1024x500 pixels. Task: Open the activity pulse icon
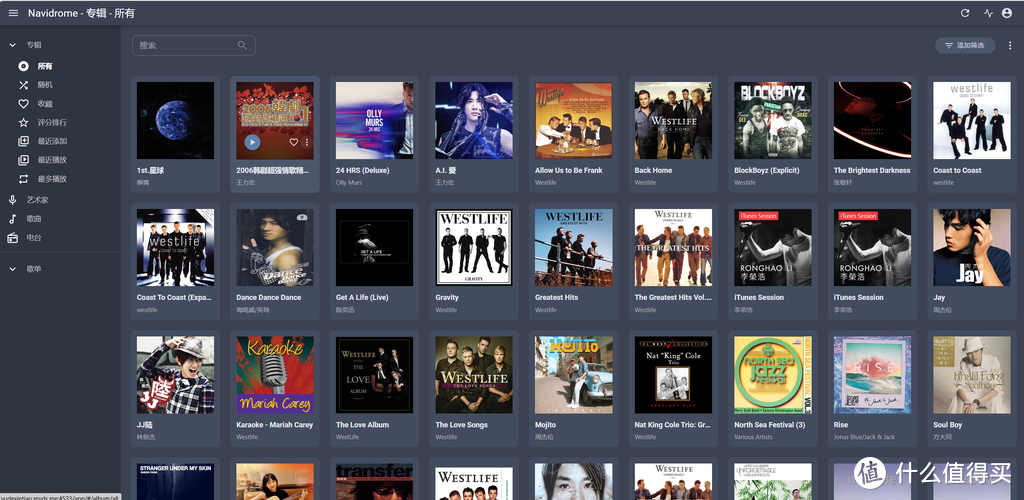tap(988, 13)
